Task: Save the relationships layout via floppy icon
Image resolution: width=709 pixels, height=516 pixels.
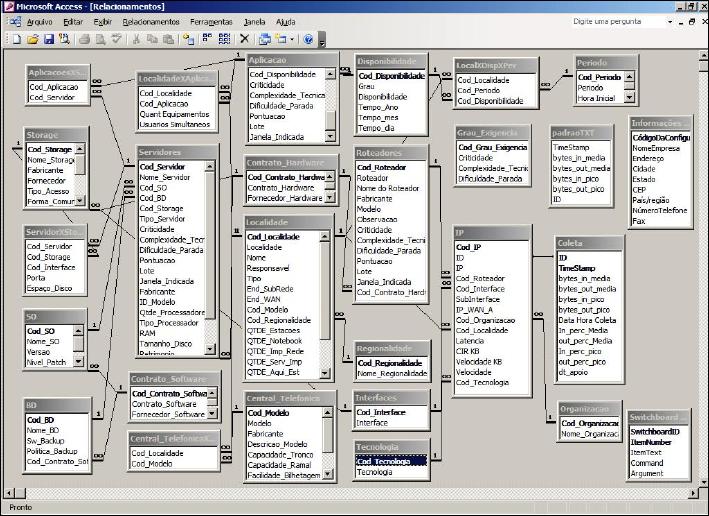Action: 48,39
